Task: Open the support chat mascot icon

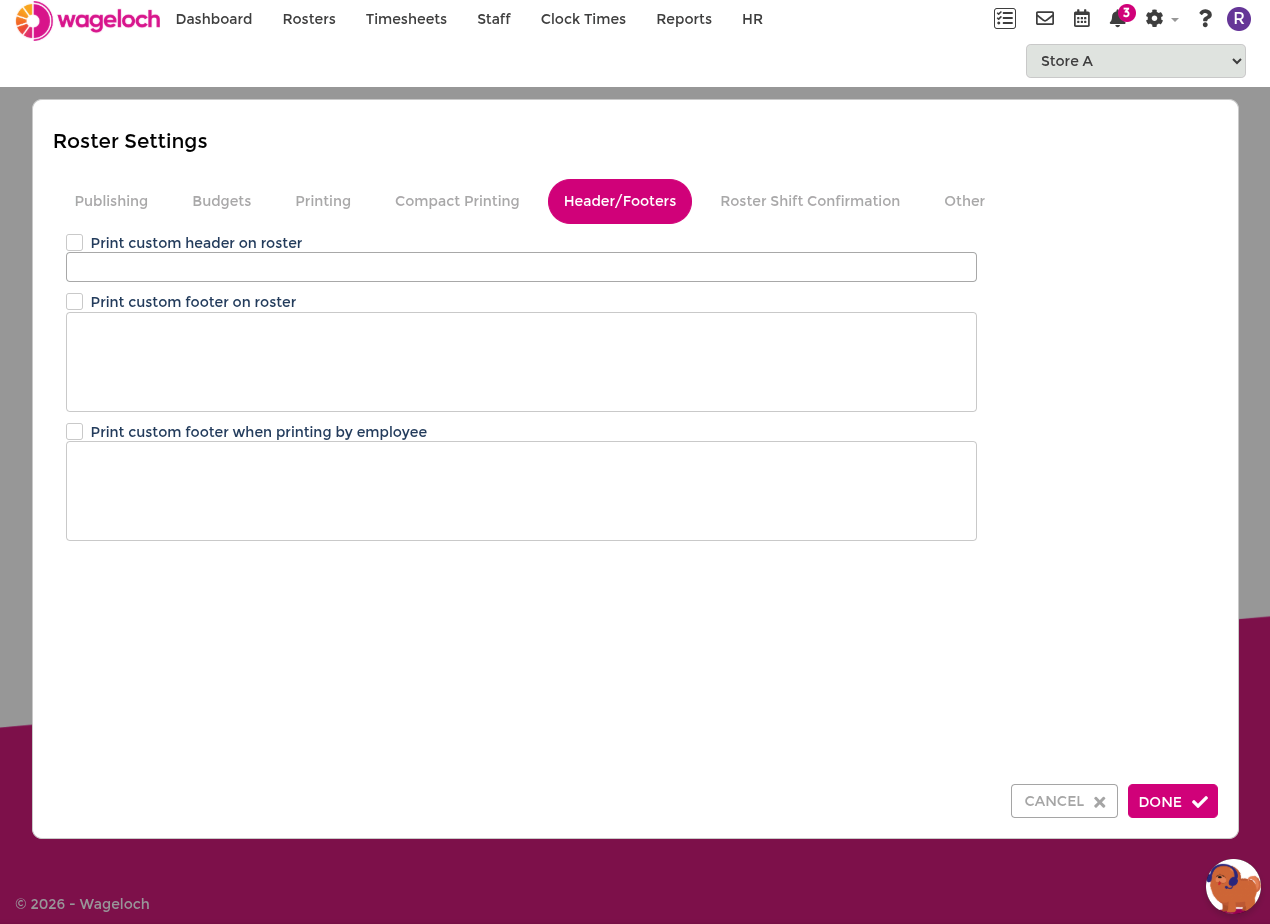Action: tap(1233, 886)
